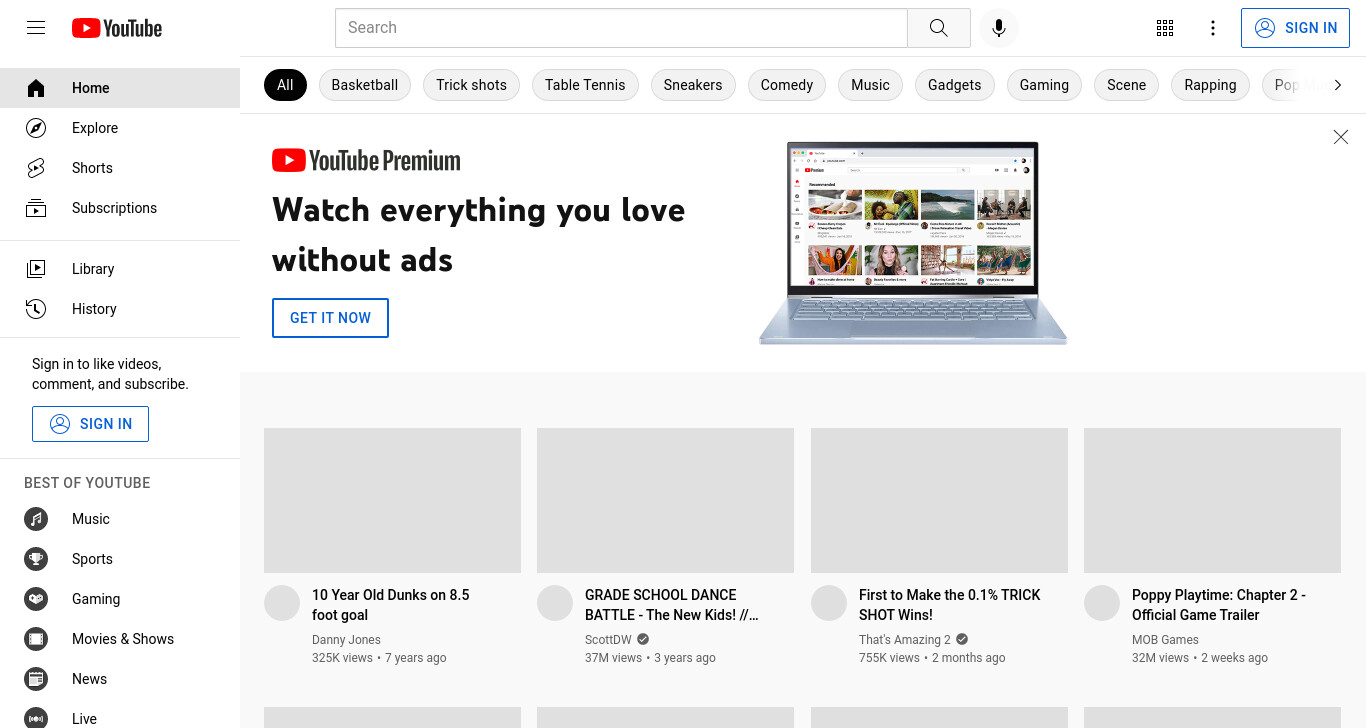This screenshot has width=1366, height=728.
Task: Click title 'First to Make the 0.1% TRICK SHOT Wins!'
Action: (x=949, y=605)
